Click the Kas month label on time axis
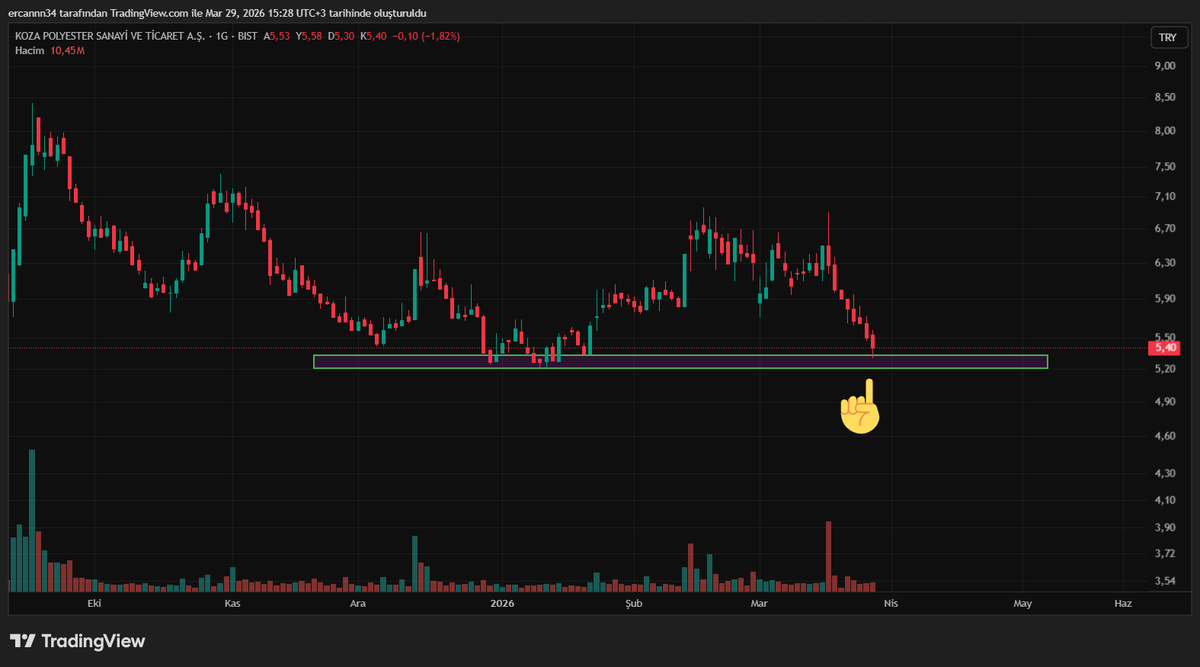Image resolution: width=1200 pixels, height=667 pixels. click(x=232, y=604)
